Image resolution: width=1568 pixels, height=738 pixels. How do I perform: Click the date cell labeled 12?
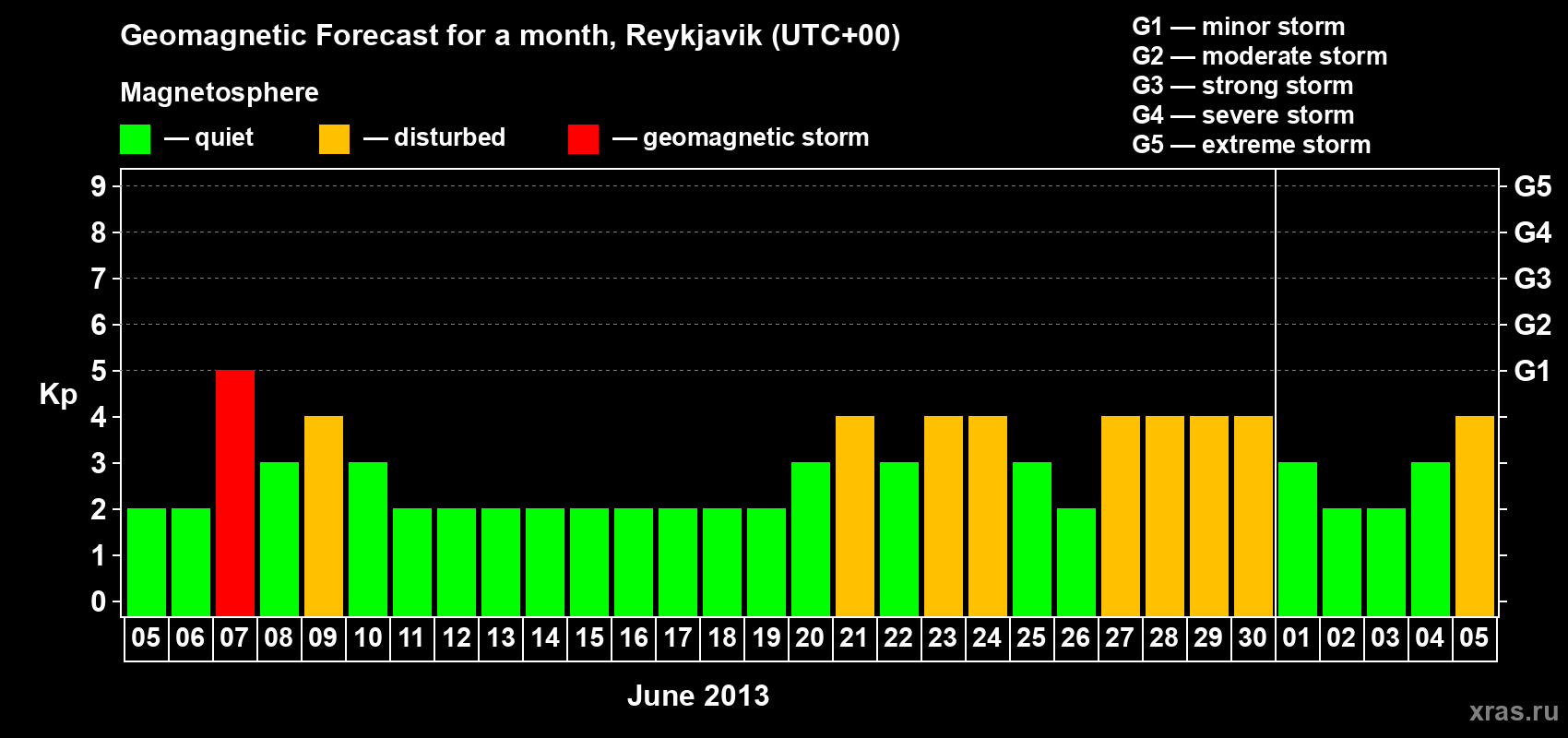457,638
